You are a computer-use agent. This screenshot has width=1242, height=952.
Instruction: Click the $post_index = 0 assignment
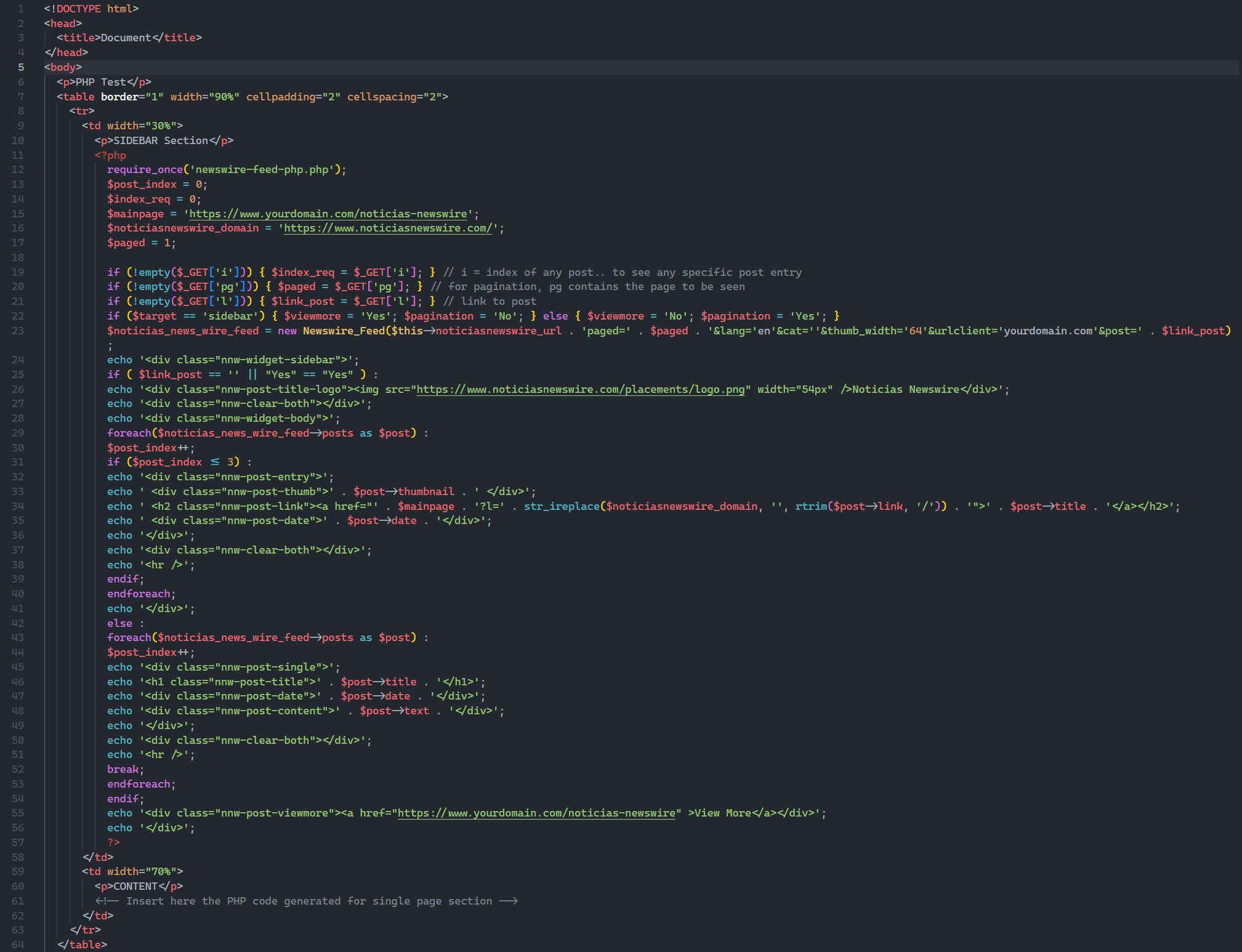coord(157,184)
